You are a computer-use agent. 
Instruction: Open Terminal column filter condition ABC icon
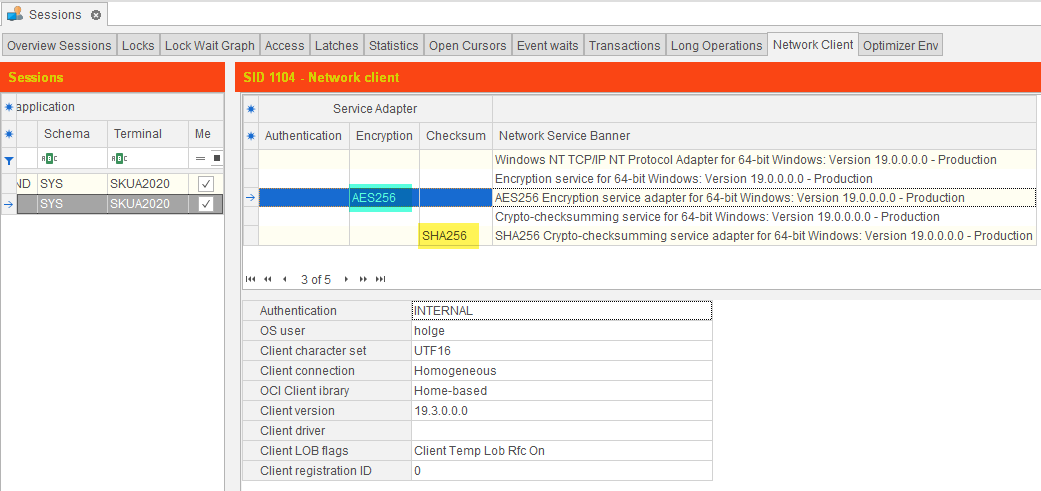pyautogui.click(x=119, y=159)
